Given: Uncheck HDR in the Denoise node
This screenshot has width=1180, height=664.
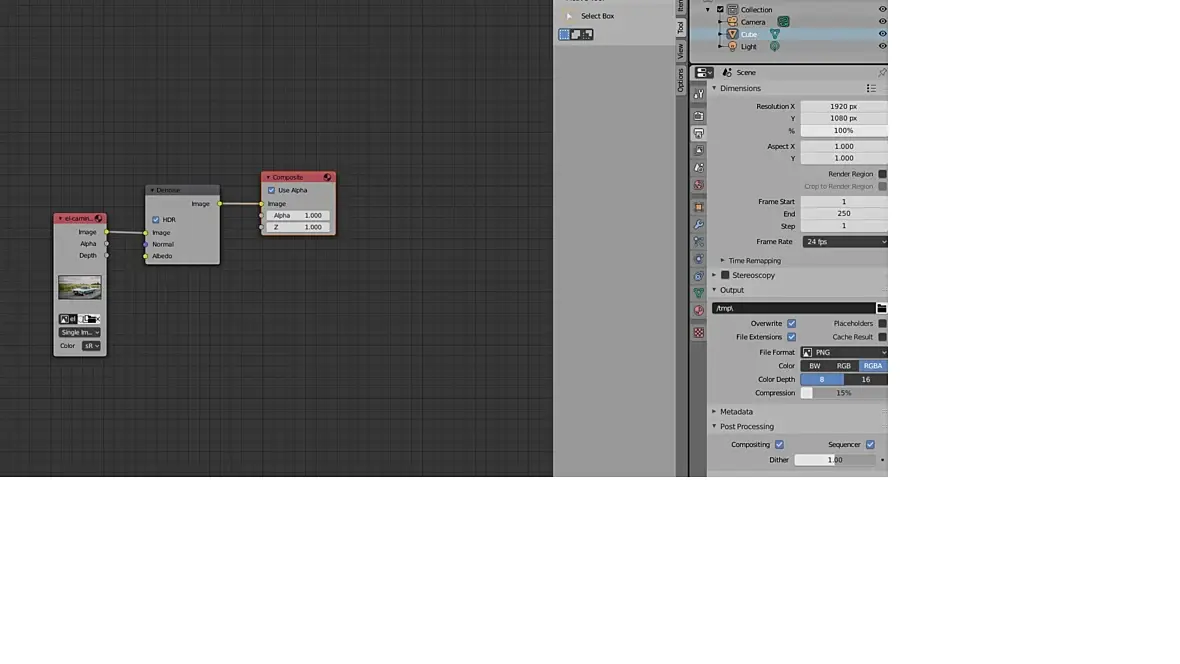Looking at the screenshot, I should tap(156, 220).
